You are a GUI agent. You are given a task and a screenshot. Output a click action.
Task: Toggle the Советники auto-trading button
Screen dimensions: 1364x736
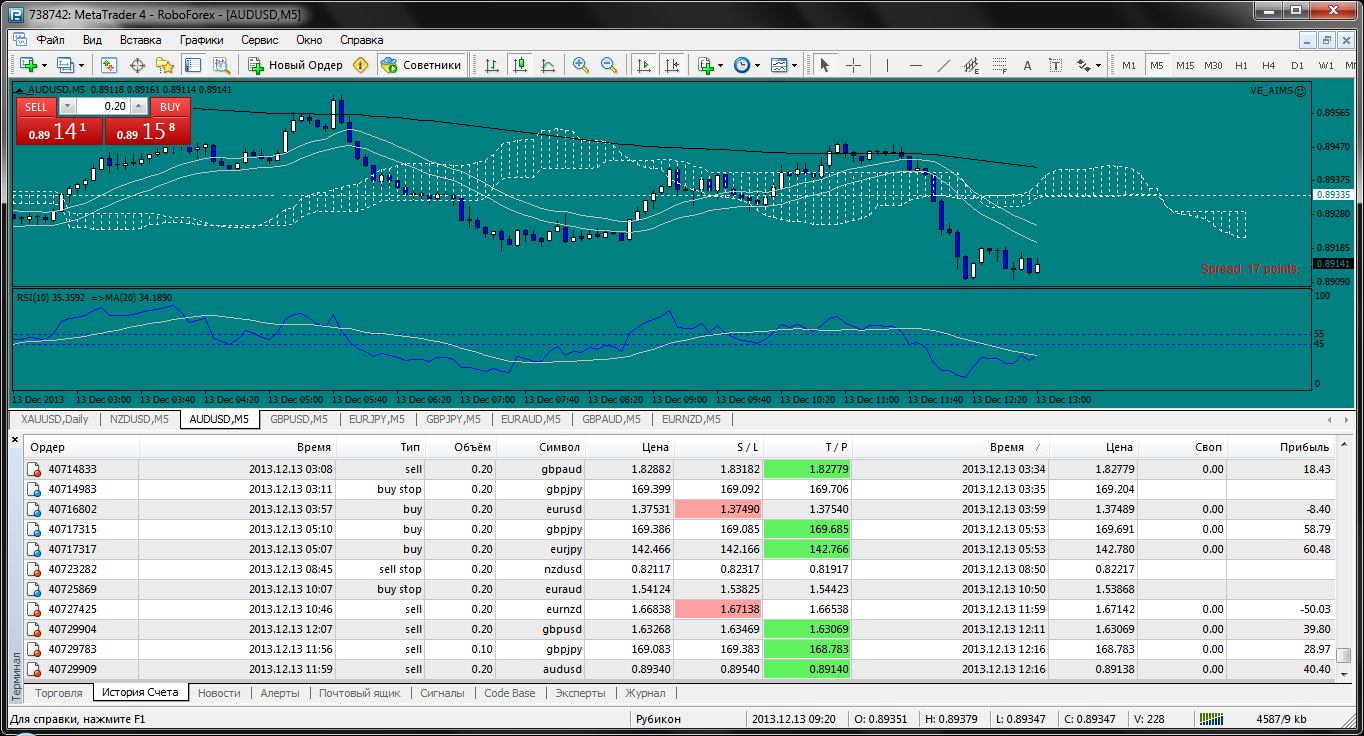(421, 65)
